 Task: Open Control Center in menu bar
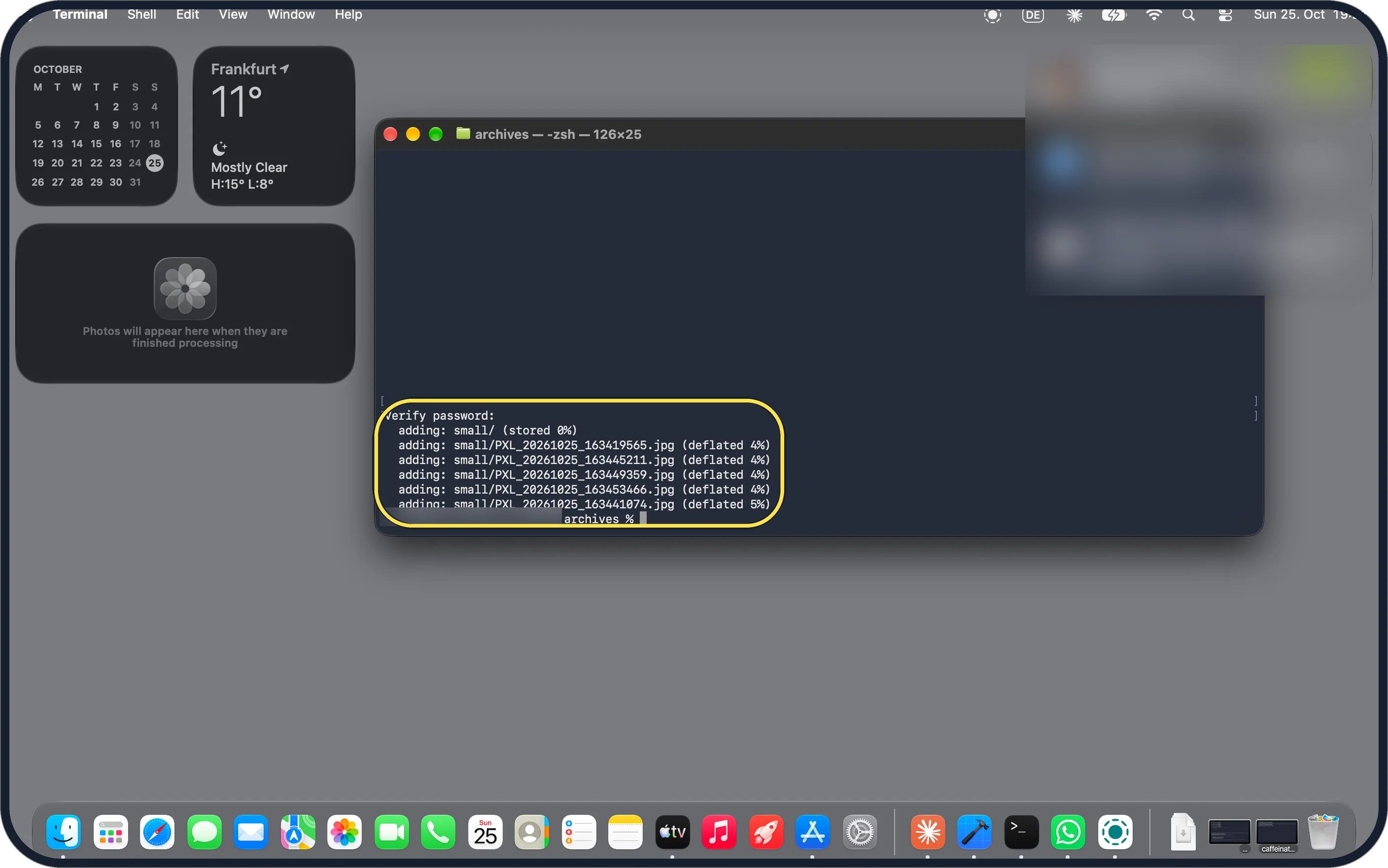tap(1225, 15)
